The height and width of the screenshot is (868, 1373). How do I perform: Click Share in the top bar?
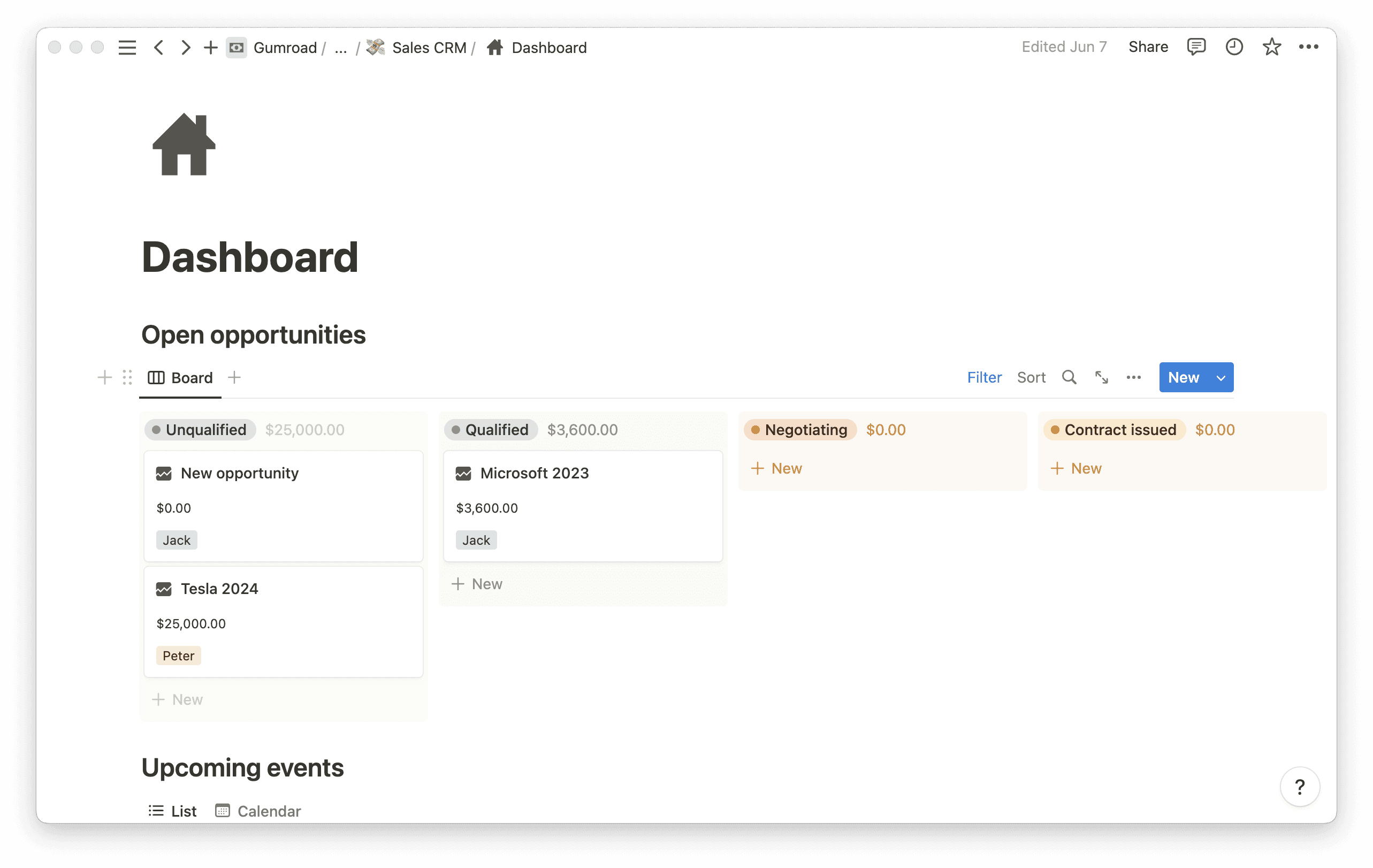point(1148,47)
